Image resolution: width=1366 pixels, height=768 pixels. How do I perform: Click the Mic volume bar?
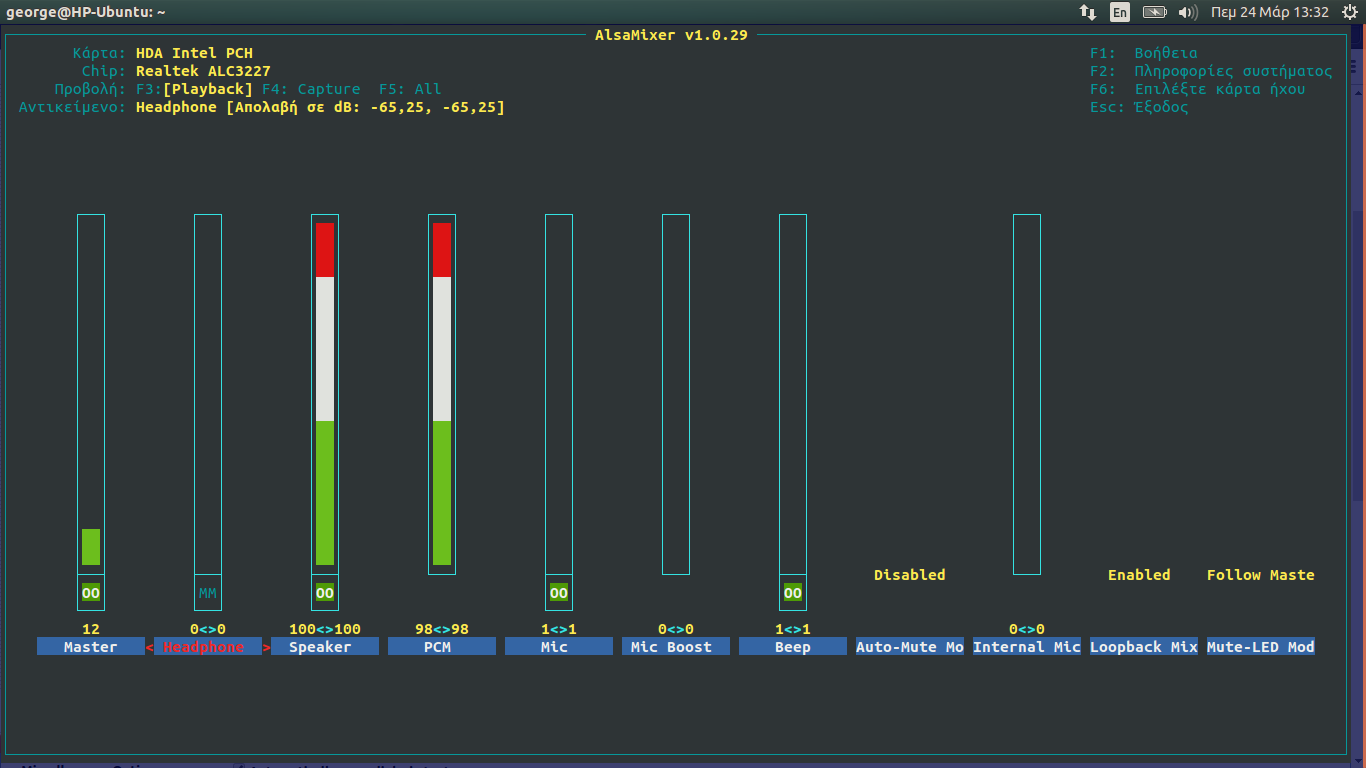559,394
